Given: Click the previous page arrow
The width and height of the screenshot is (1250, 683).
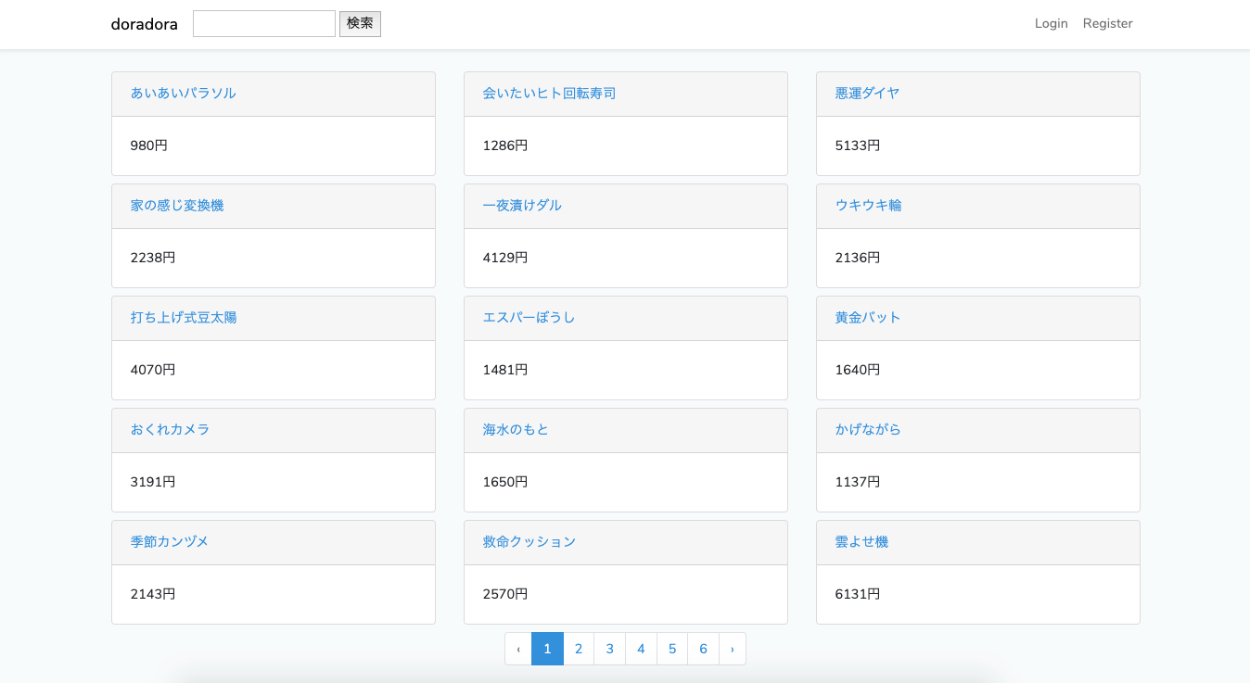Looking at the screenshot, I should [518, 649].
